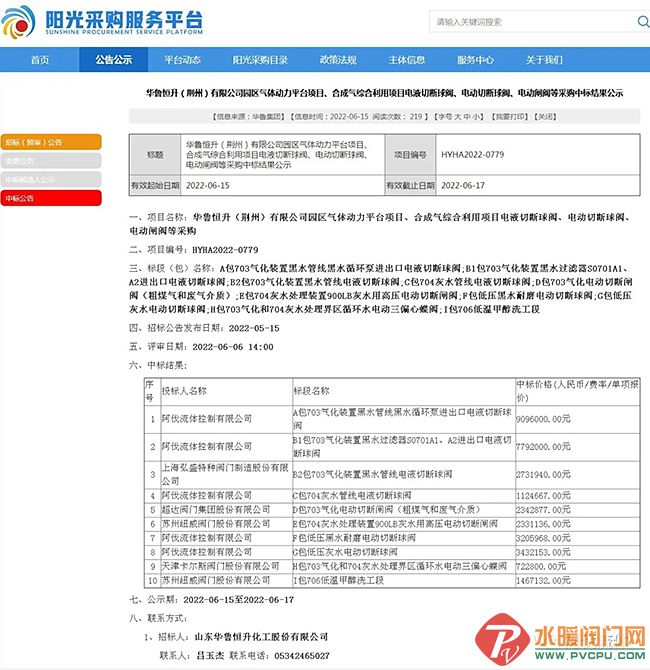Click the contact phone 05342465027

click(302, 655)
